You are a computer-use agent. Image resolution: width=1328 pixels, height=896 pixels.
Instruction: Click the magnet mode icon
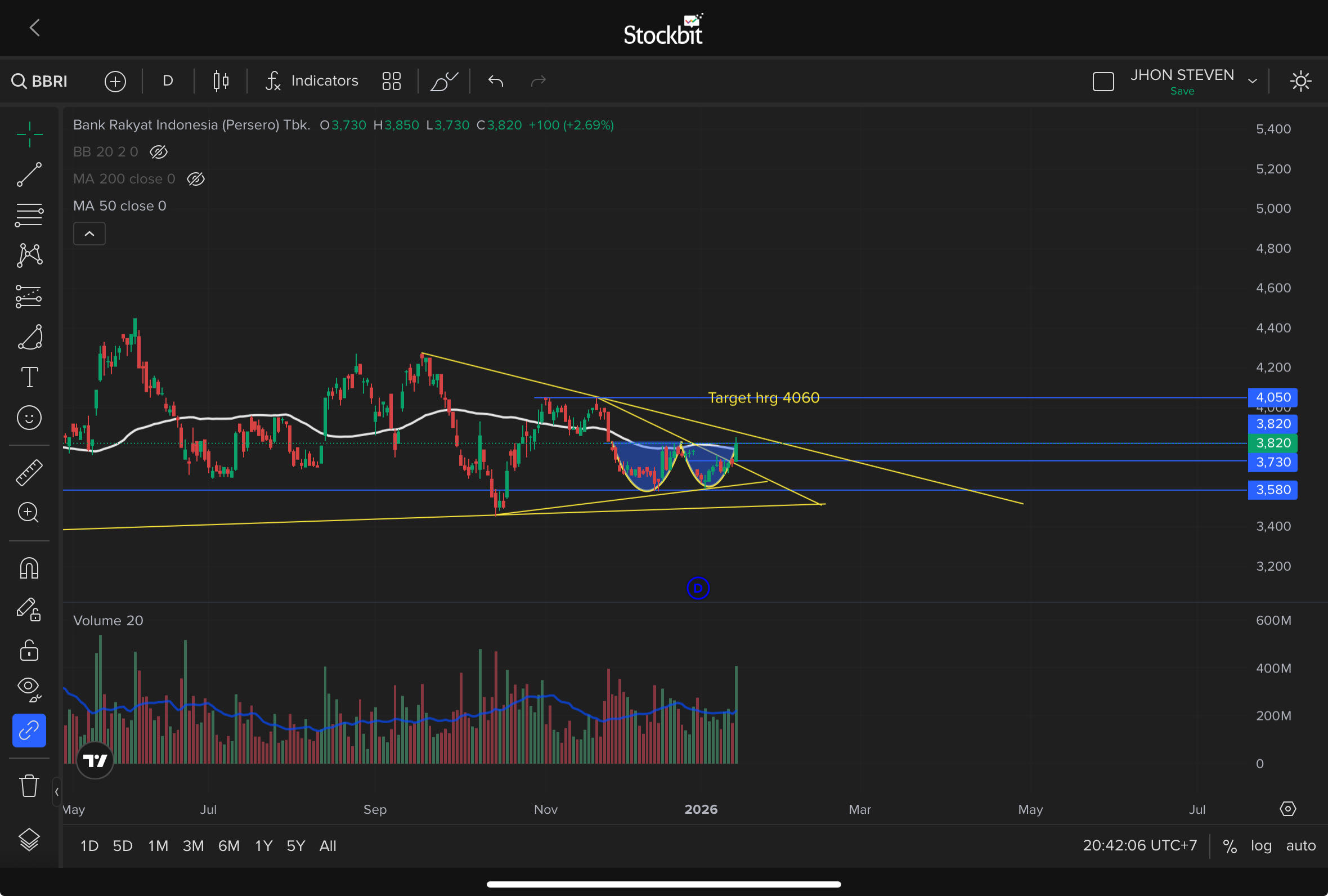coord(29,568)
